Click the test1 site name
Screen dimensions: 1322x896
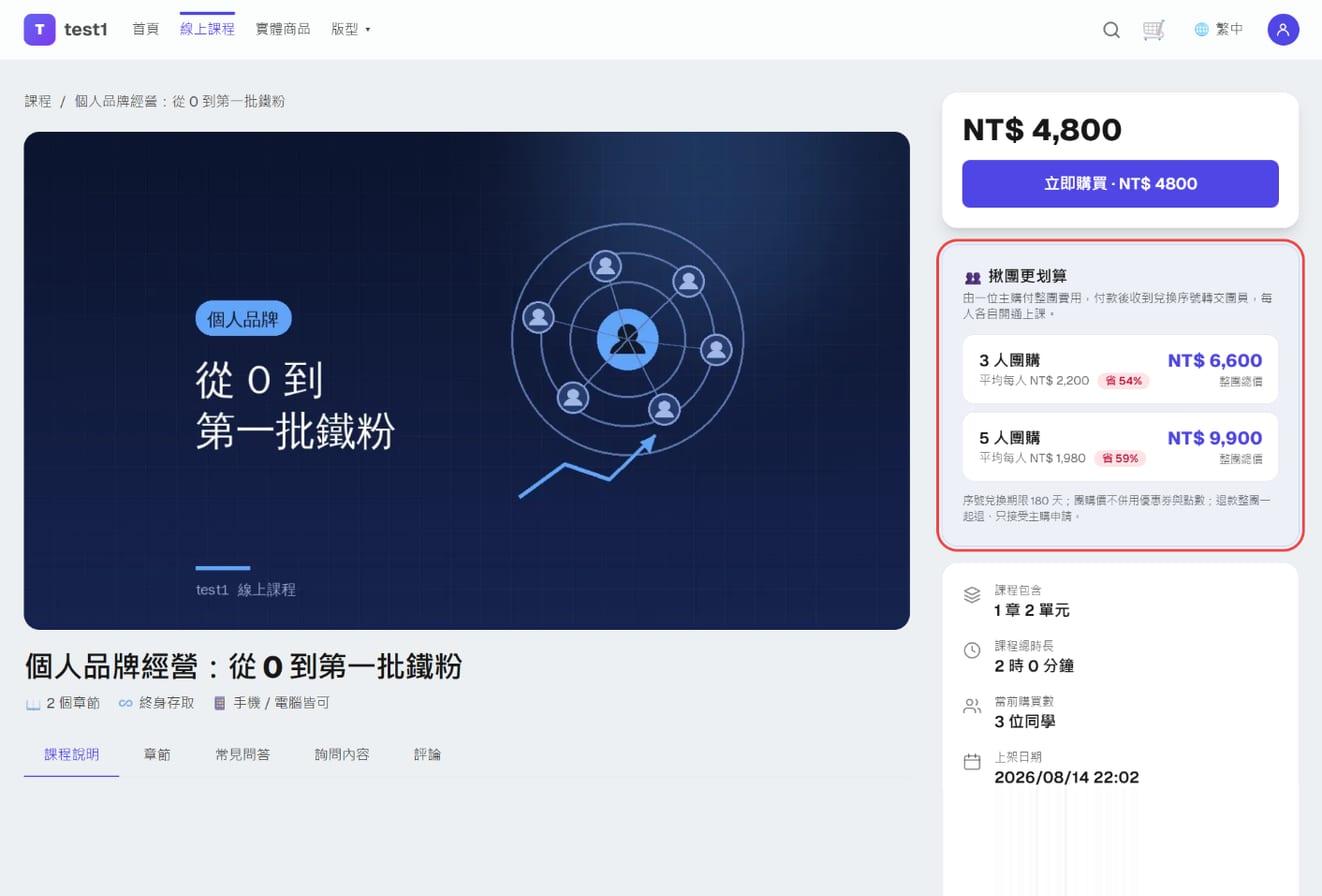coord(85,30)
